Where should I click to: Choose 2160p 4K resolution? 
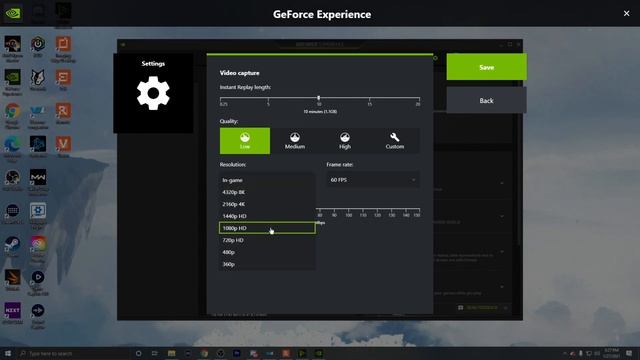(x=267, y=204)
